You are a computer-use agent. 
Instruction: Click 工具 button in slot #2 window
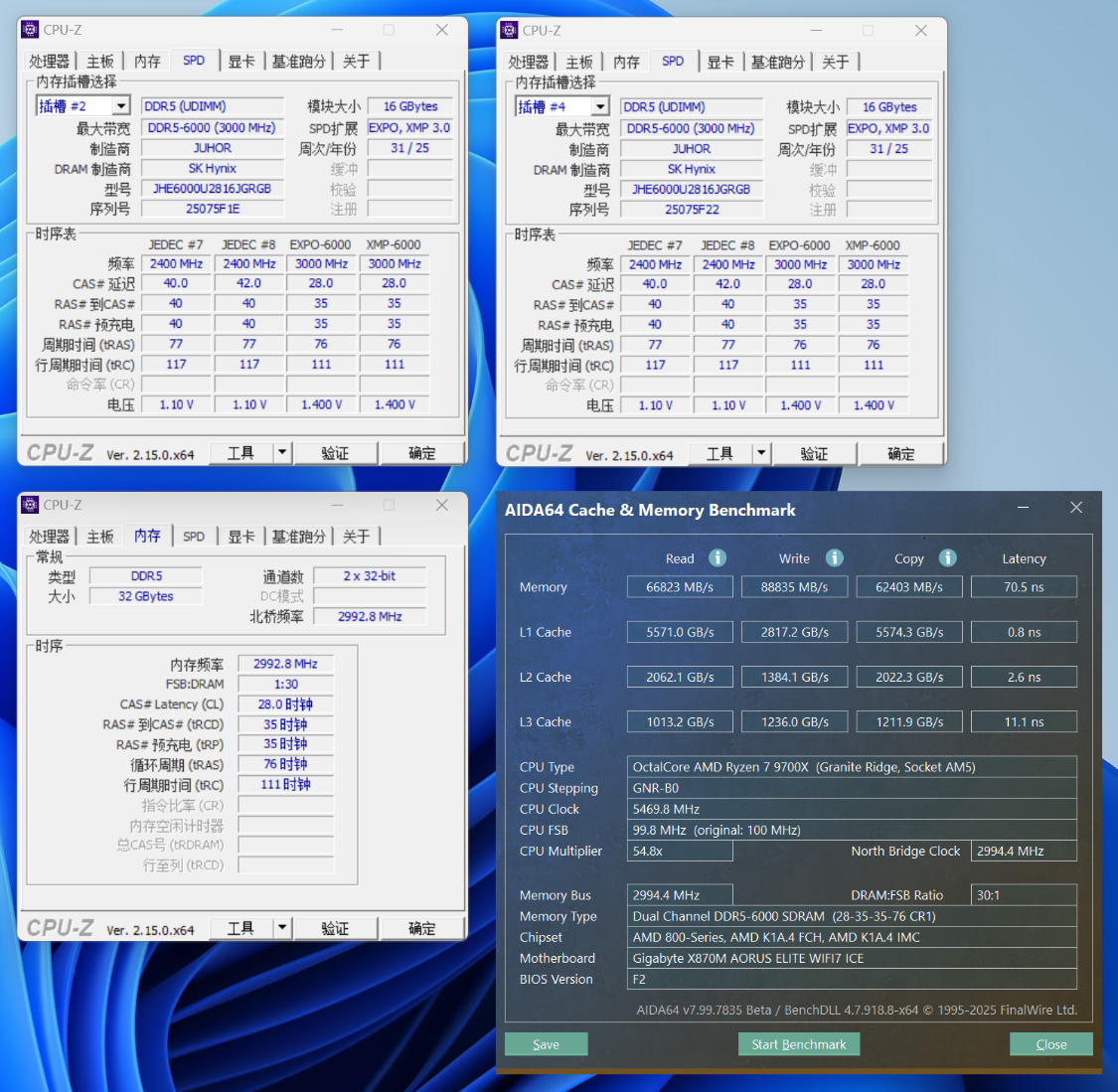point(241,453)
